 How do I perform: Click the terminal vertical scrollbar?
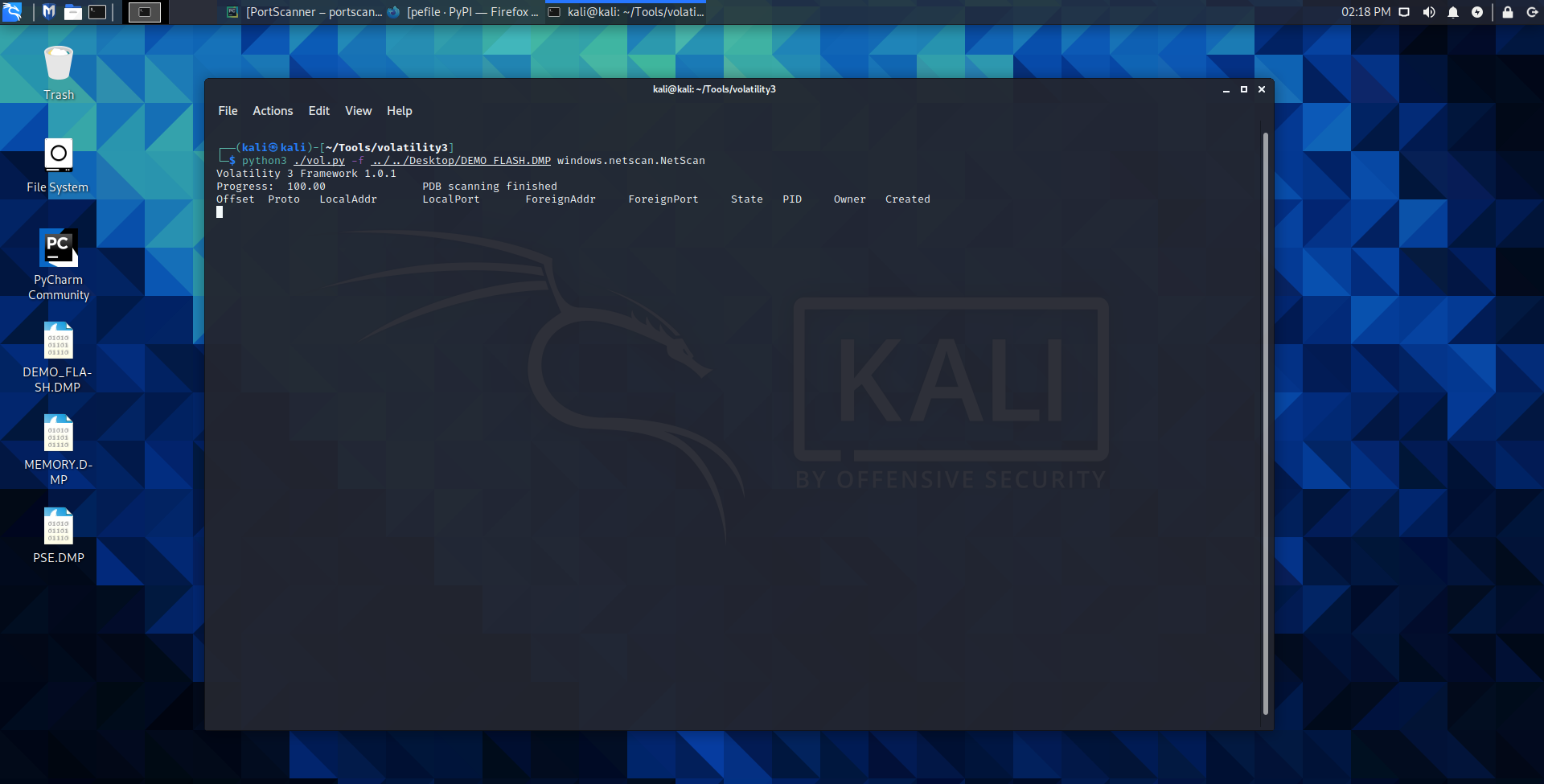1266,423
